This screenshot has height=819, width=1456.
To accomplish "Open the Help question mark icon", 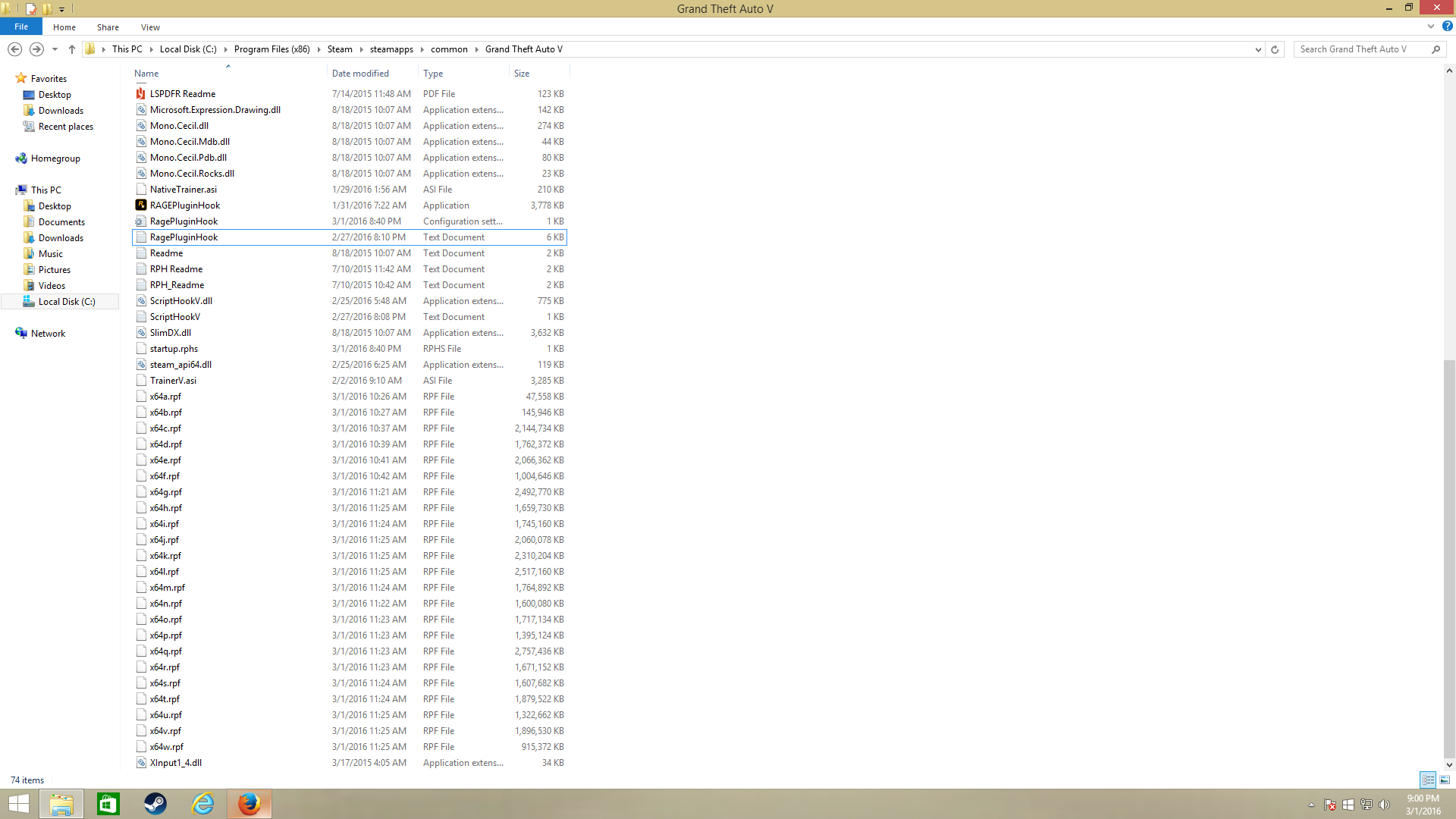I will (1447, 27).
